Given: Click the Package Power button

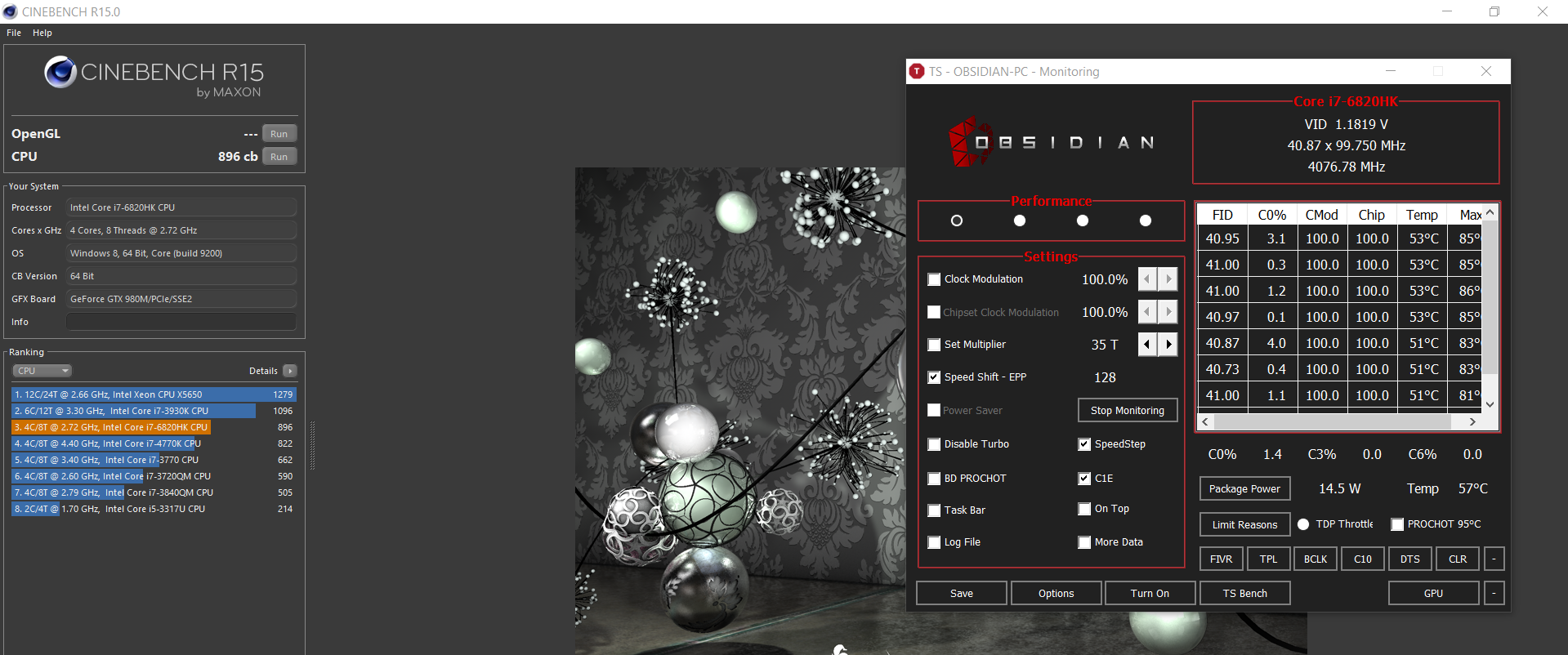Looking at the screenshot, I should point(1244,488).
